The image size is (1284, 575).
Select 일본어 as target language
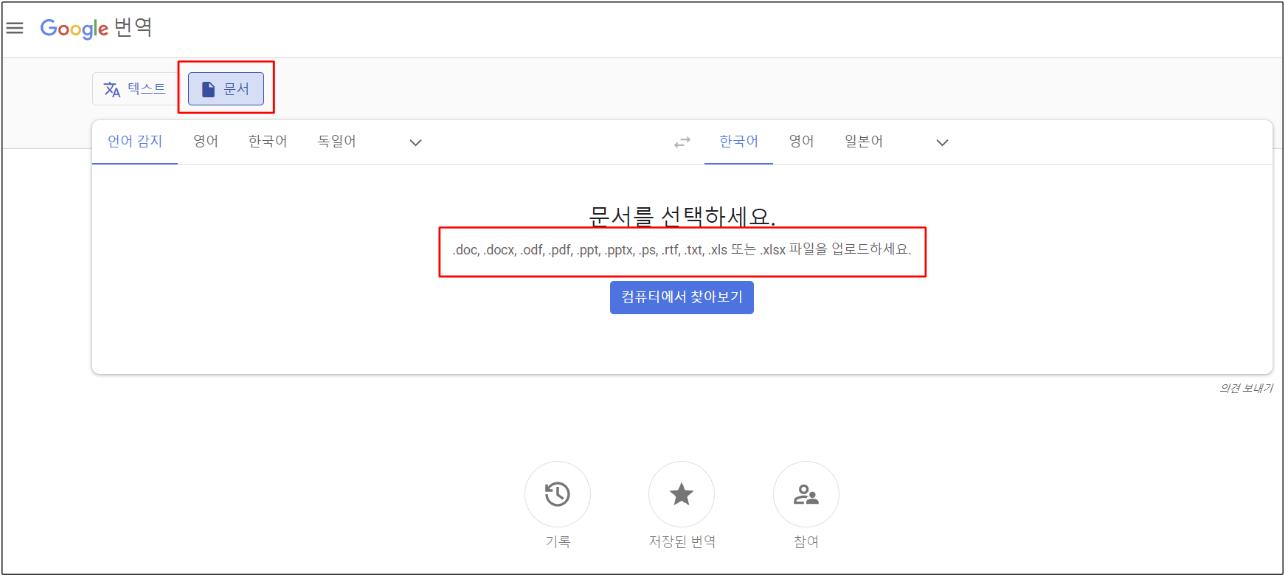(x=864, y=142)
